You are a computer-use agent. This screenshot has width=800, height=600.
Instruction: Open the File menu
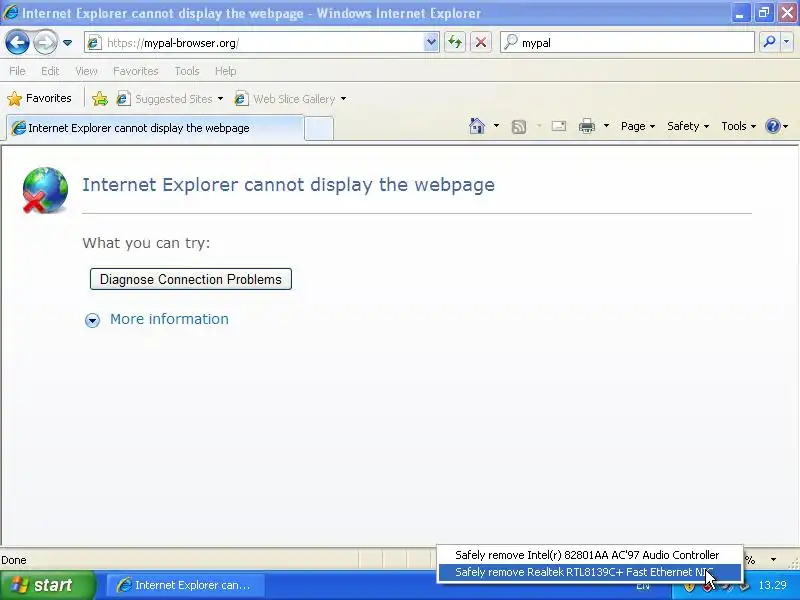click(17, 71)
